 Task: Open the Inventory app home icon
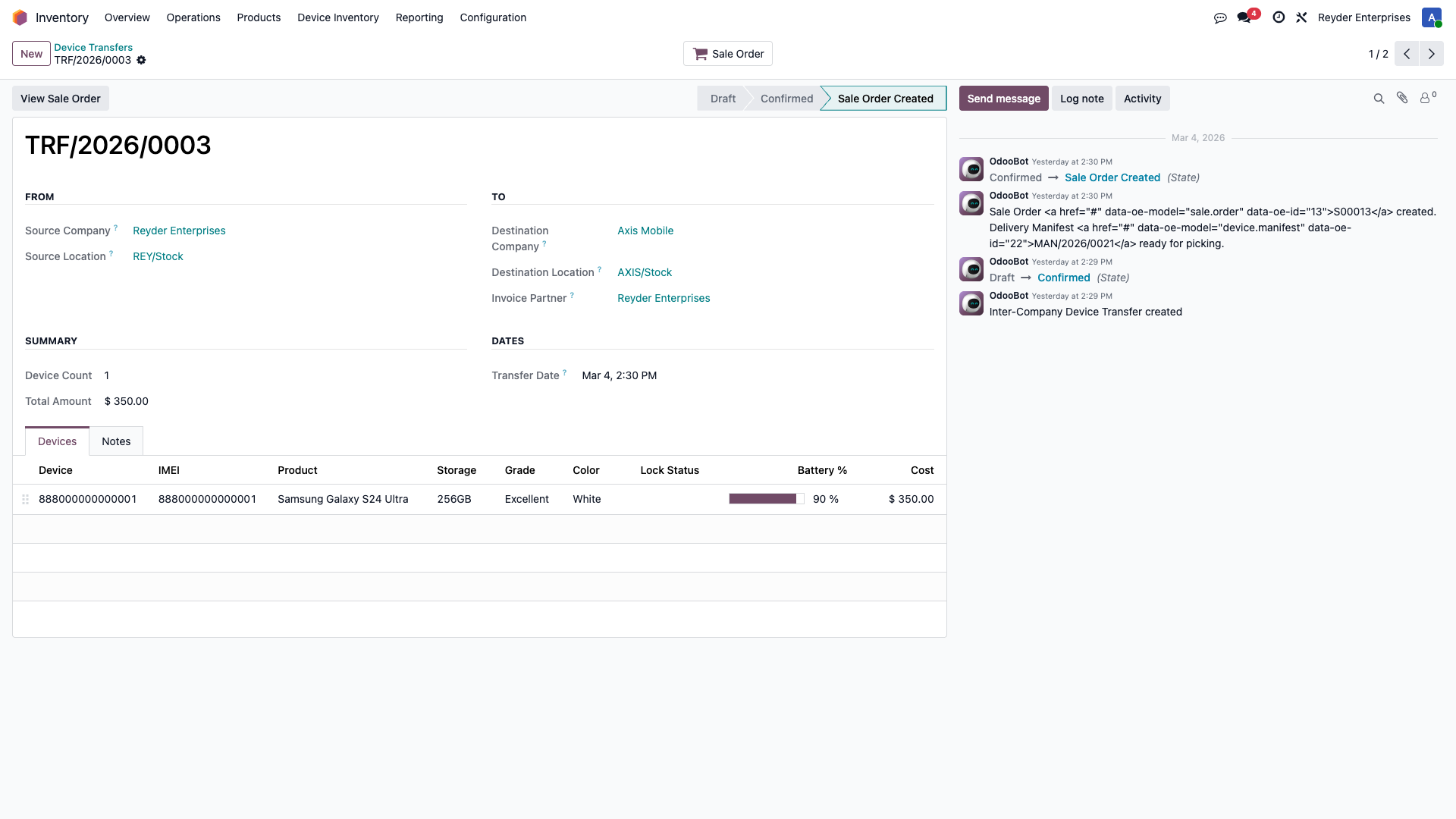click(20, 17)
